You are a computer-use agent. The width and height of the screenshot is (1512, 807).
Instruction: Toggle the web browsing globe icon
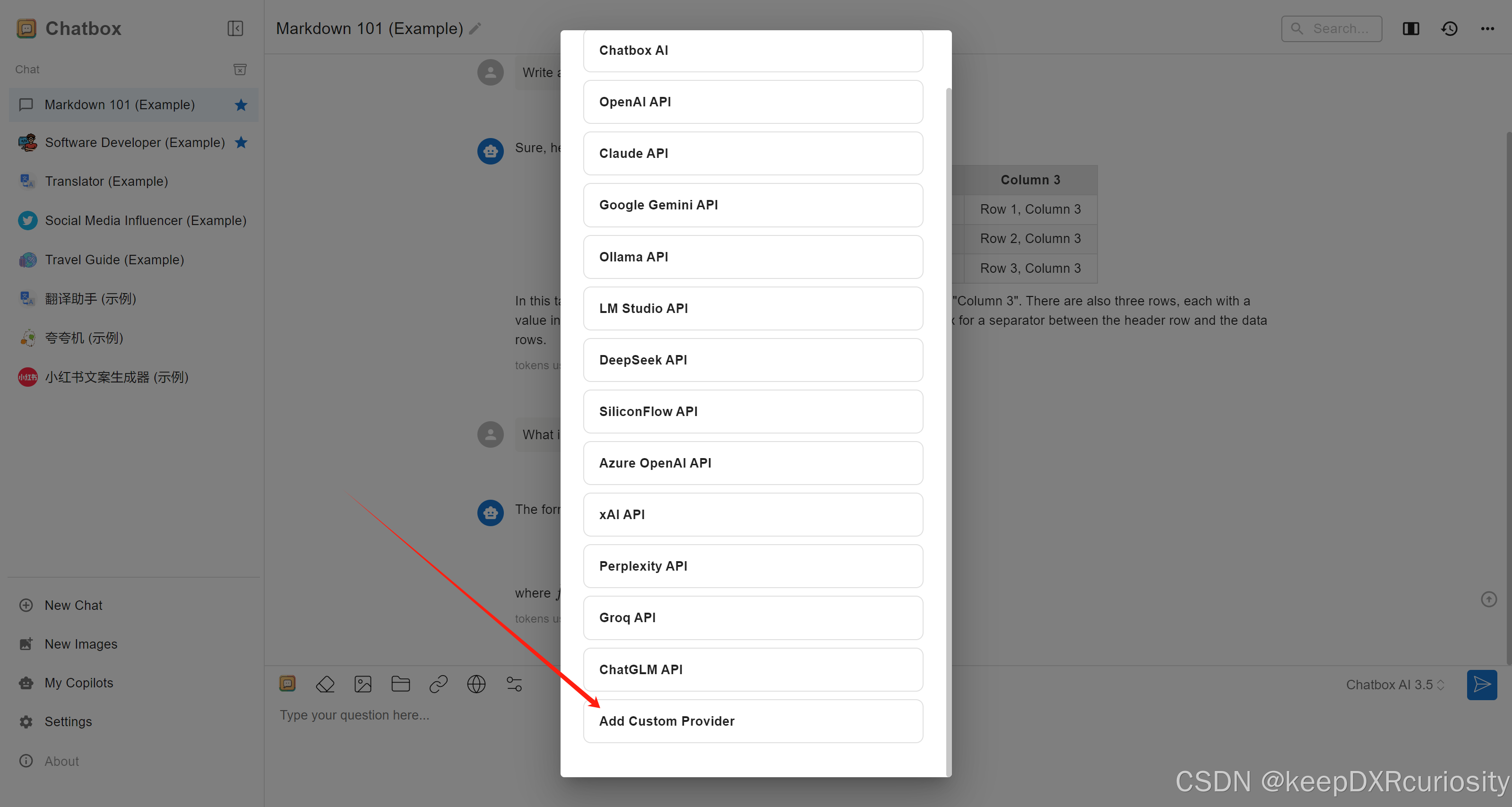(476, 684)
